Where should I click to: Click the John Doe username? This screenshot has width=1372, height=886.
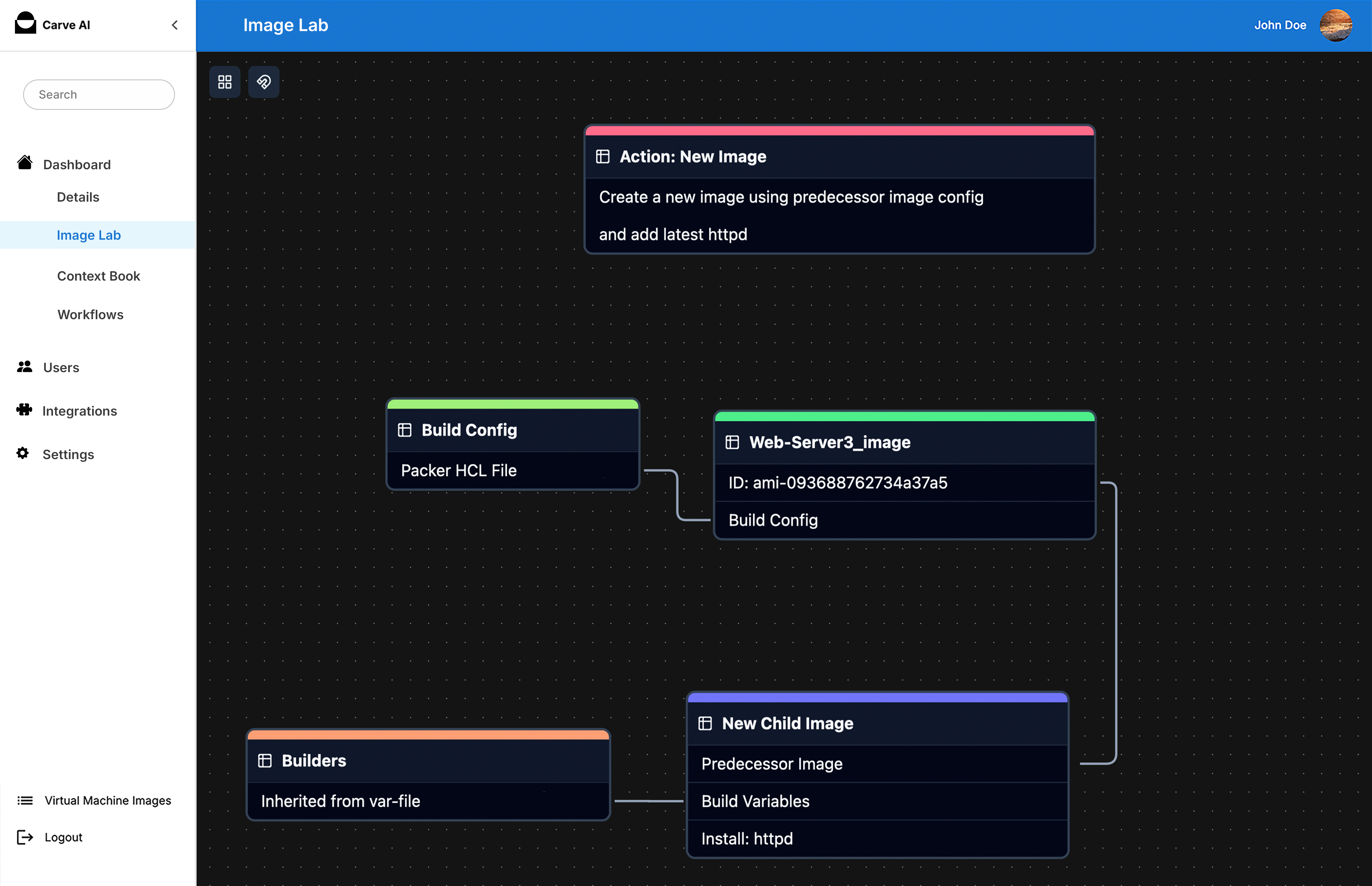tap(1280, 25)
